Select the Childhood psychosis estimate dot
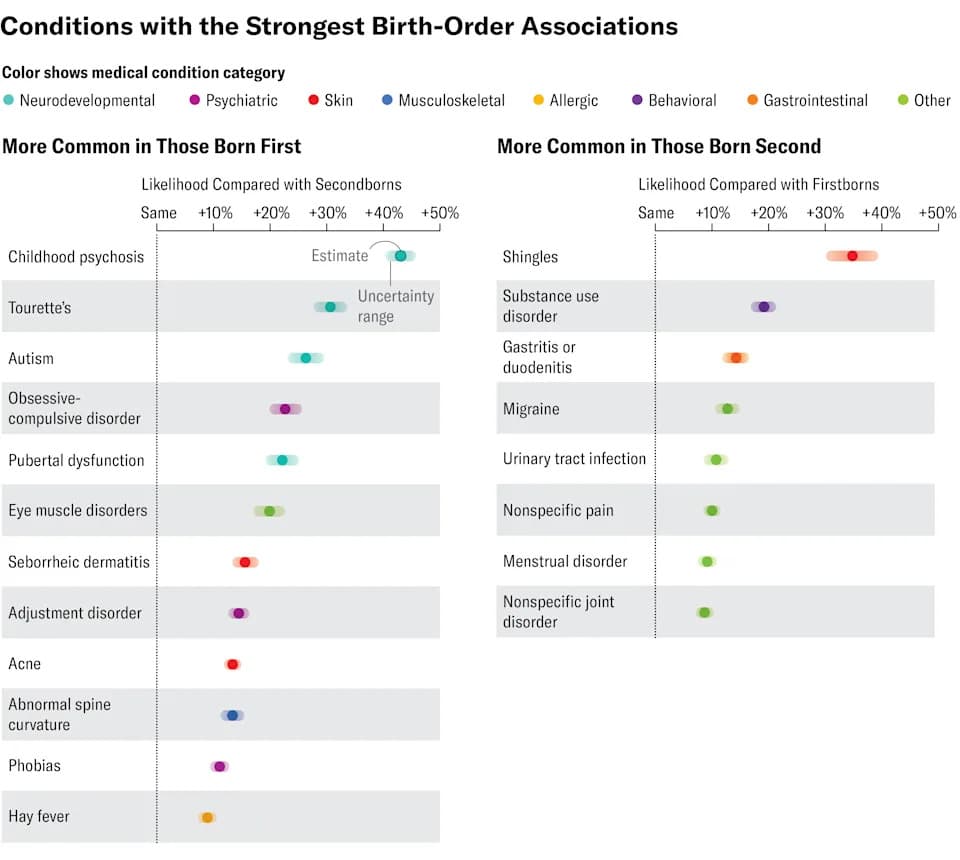 [400, 256]
